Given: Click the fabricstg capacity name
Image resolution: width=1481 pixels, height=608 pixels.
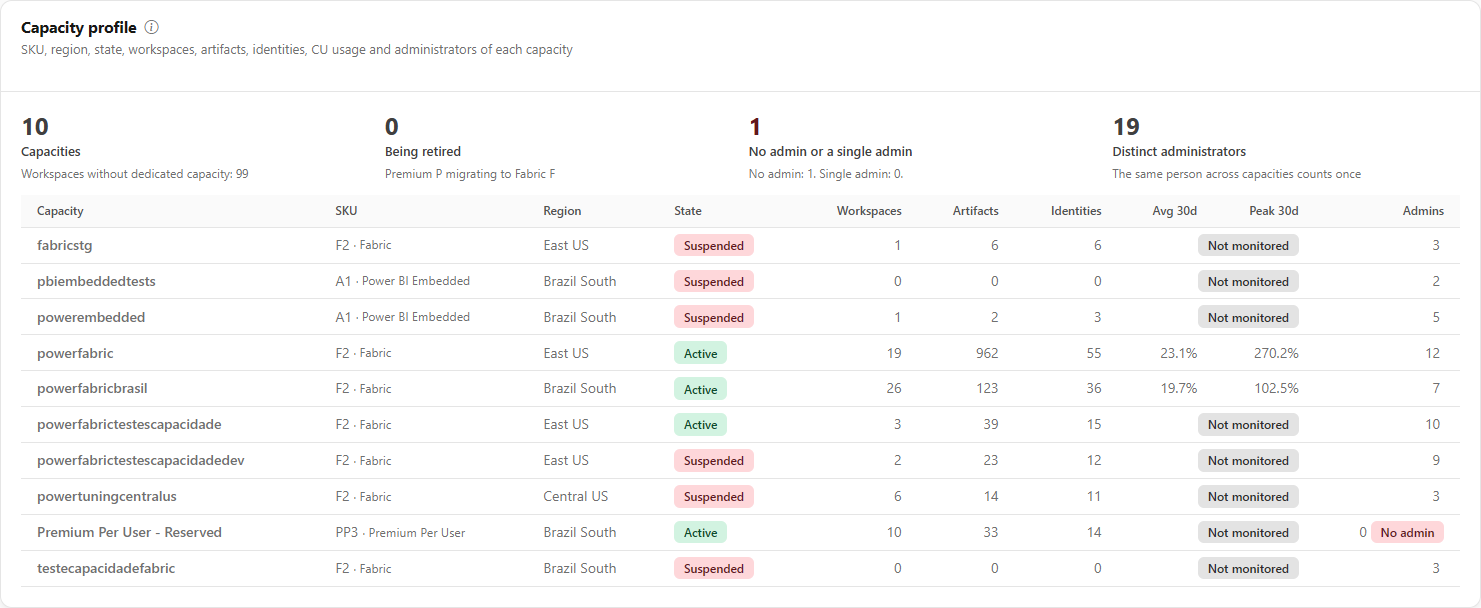Looking at the screenshot, I should [65, 245].
